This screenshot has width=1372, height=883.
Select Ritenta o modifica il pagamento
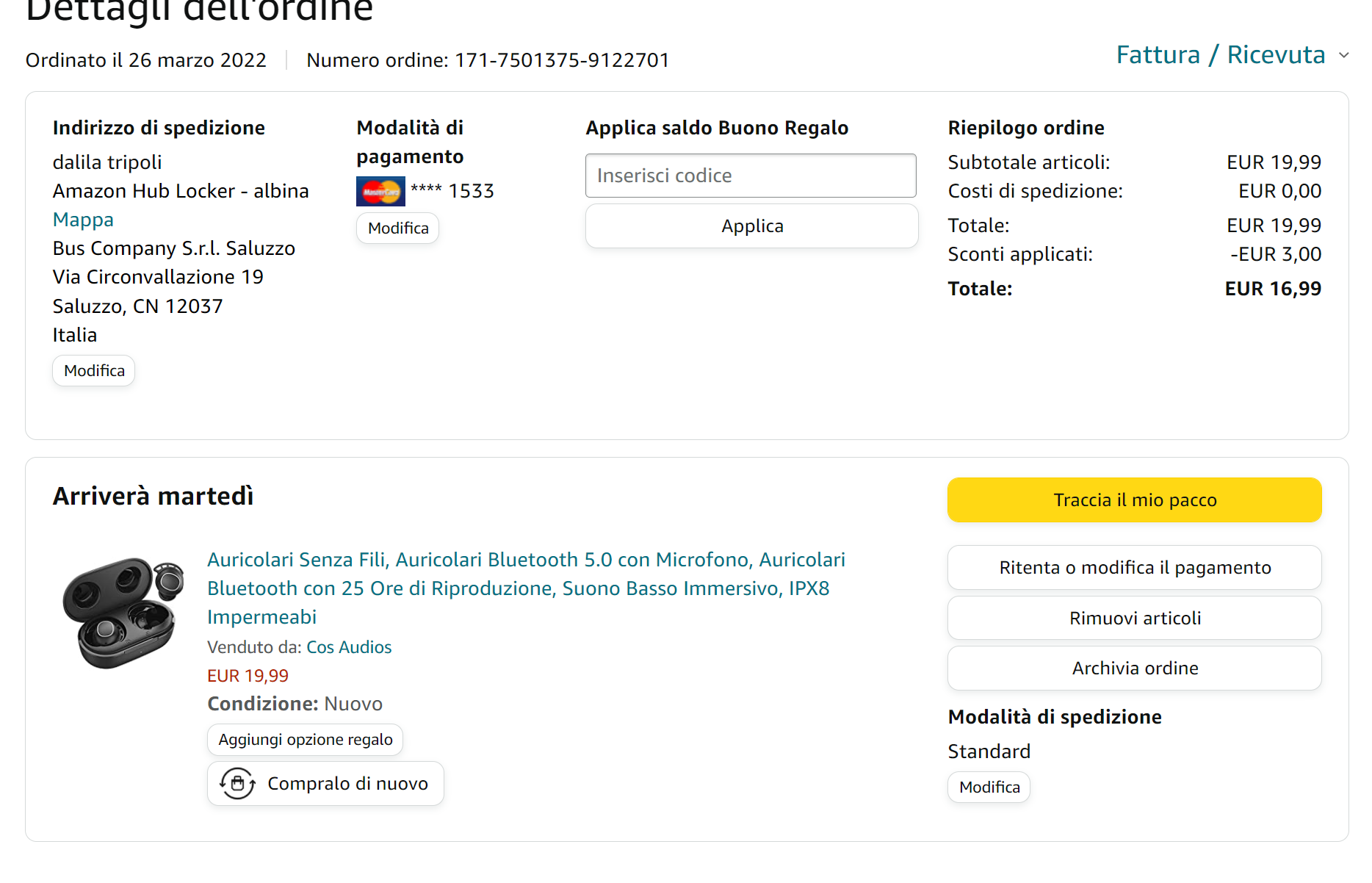coord(1134,568)
